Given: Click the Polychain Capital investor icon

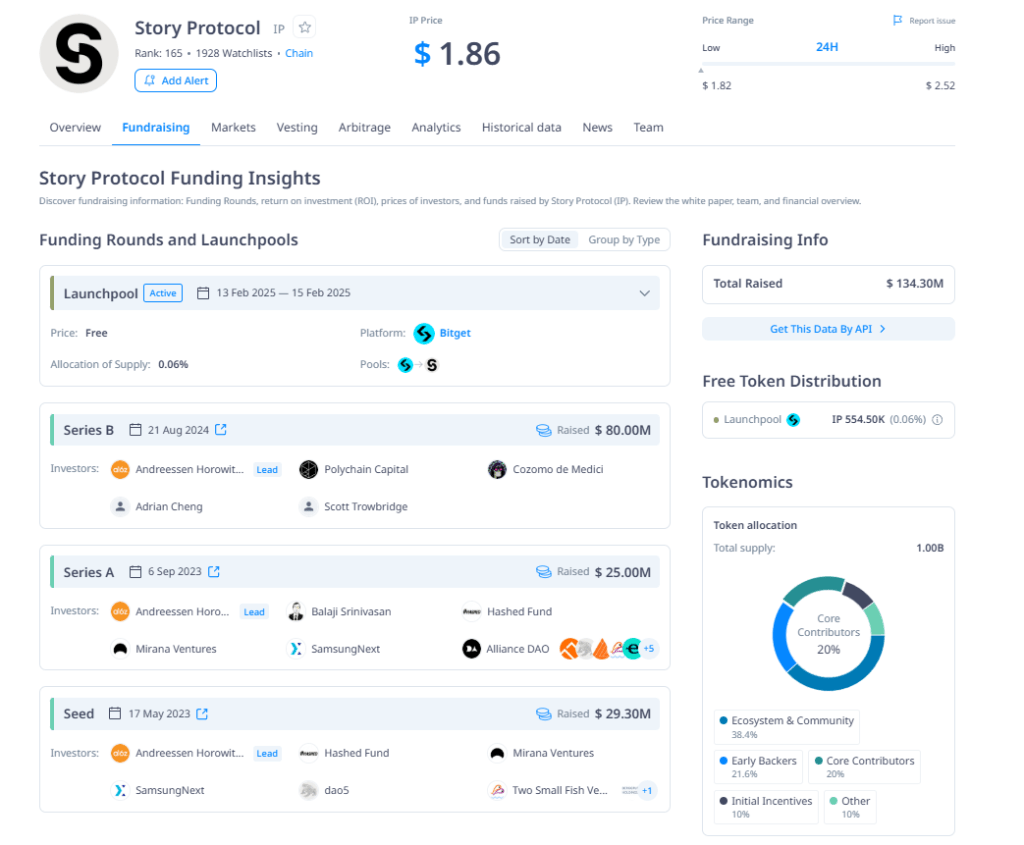Looking at the screenshot, I should pyautogui.click(x=308, y=469).
